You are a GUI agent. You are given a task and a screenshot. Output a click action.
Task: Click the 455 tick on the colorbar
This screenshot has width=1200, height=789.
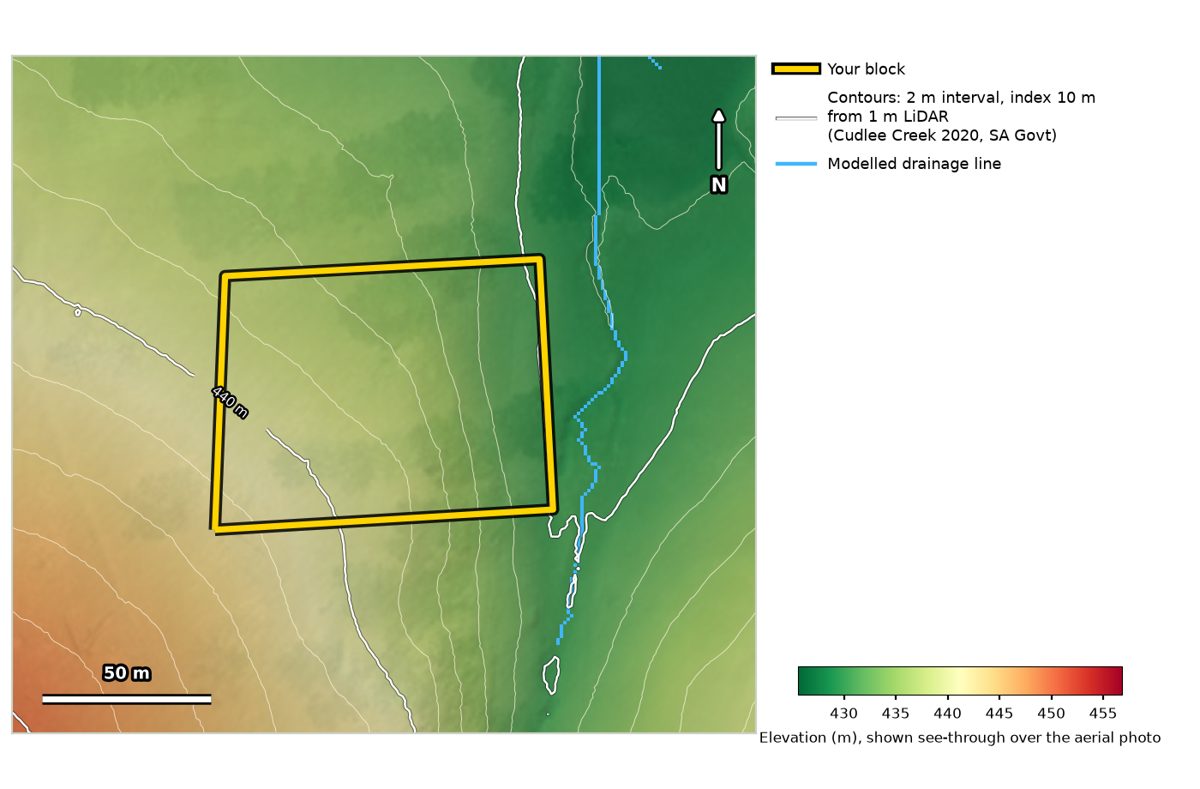1103,713
